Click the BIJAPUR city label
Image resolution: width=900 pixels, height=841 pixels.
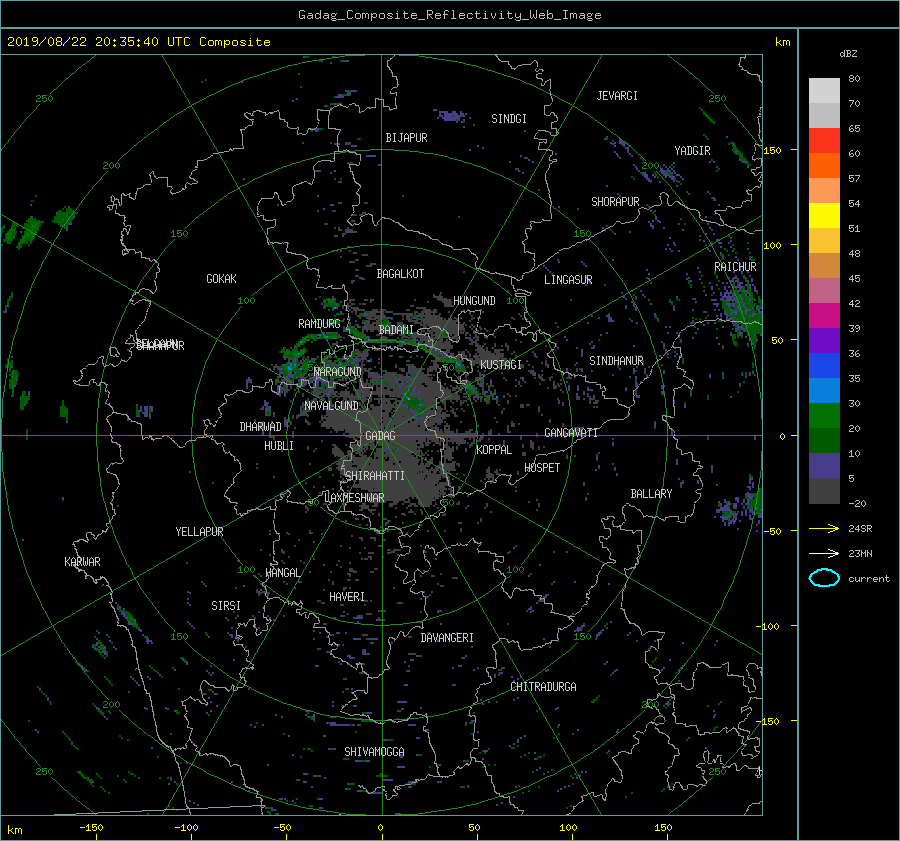406,138
